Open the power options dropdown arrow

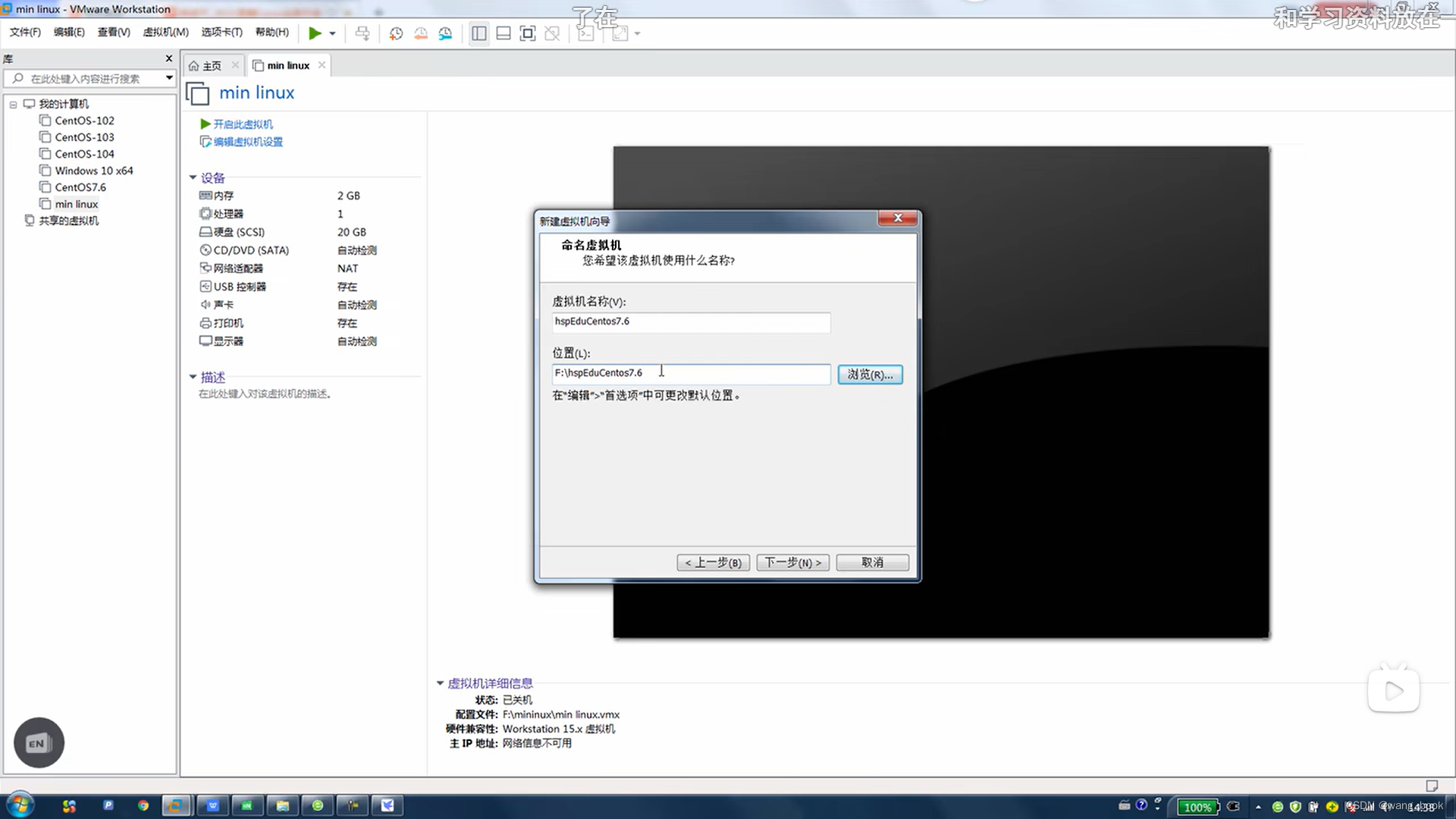pos(332,33)
